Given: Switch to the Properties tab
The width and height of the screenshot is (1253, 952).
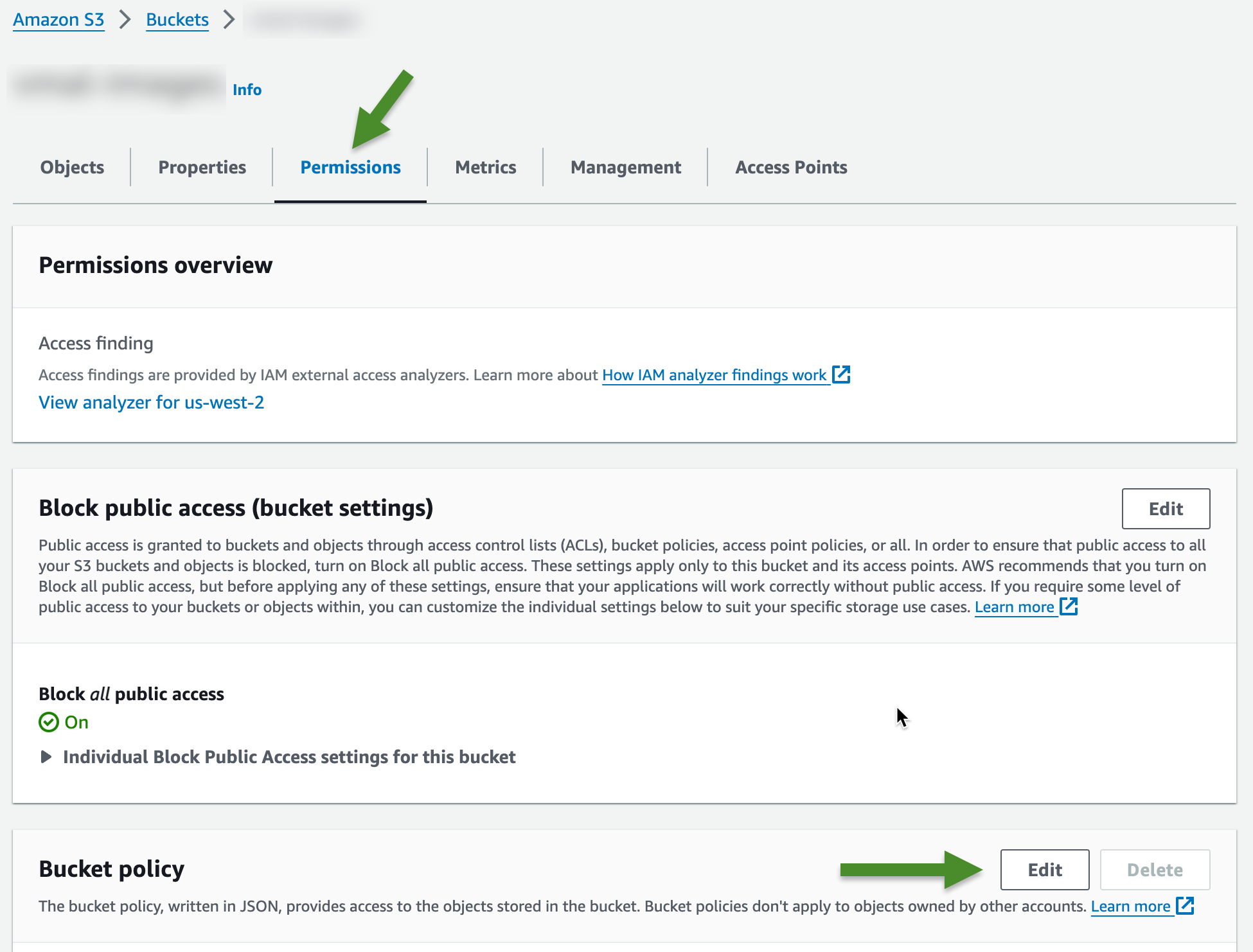Looking at the screenshot, I should [201, 167].
